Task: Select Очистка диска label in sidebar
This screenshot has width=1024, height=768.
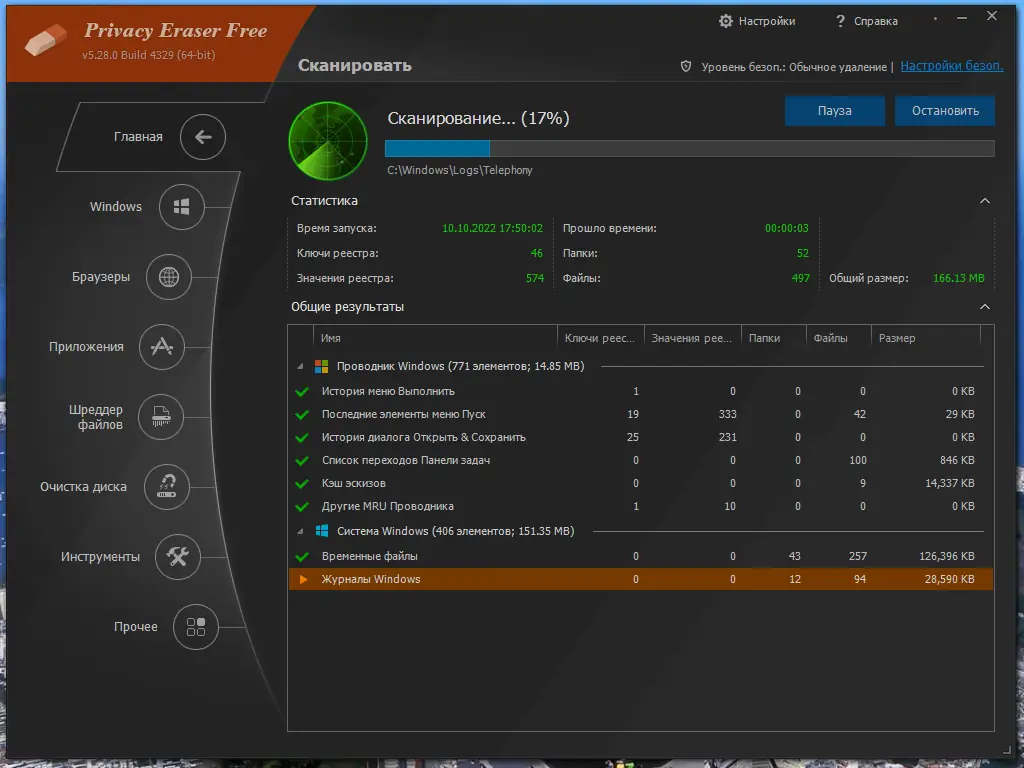Action: pos(83,487)
